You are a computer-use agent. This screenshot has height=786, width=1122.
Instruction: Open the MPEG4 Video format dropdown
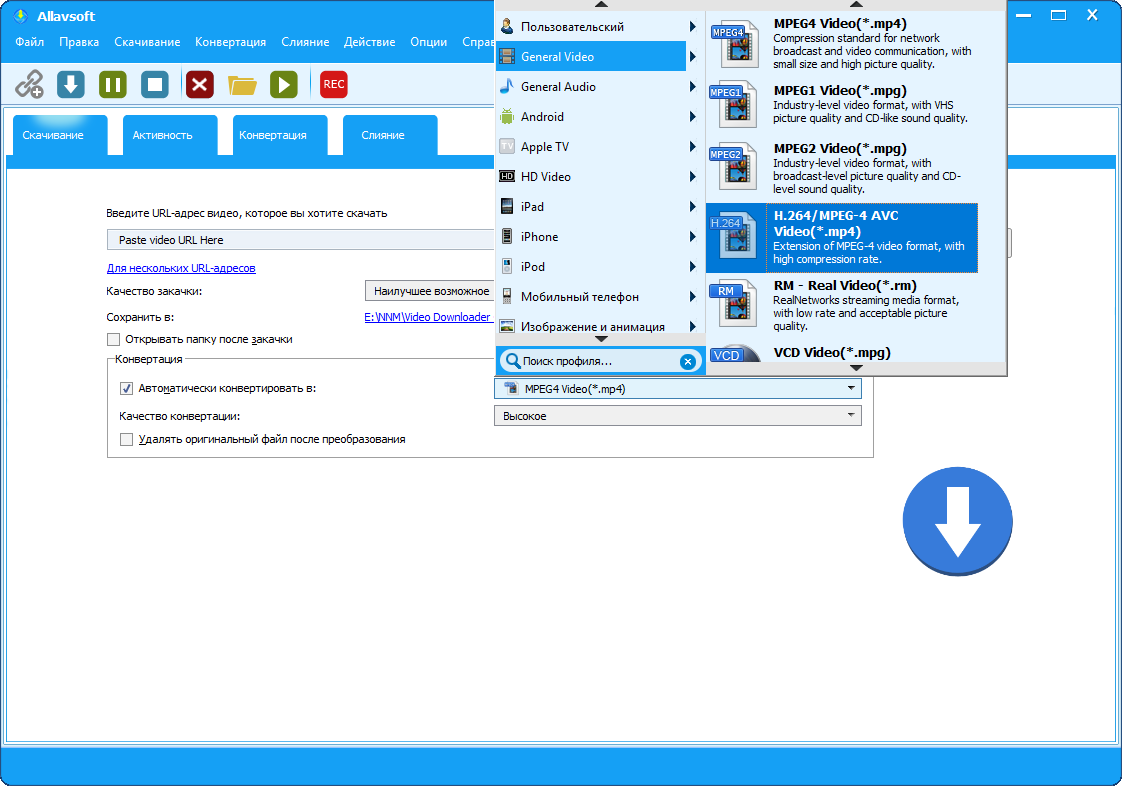pos(678,389)
